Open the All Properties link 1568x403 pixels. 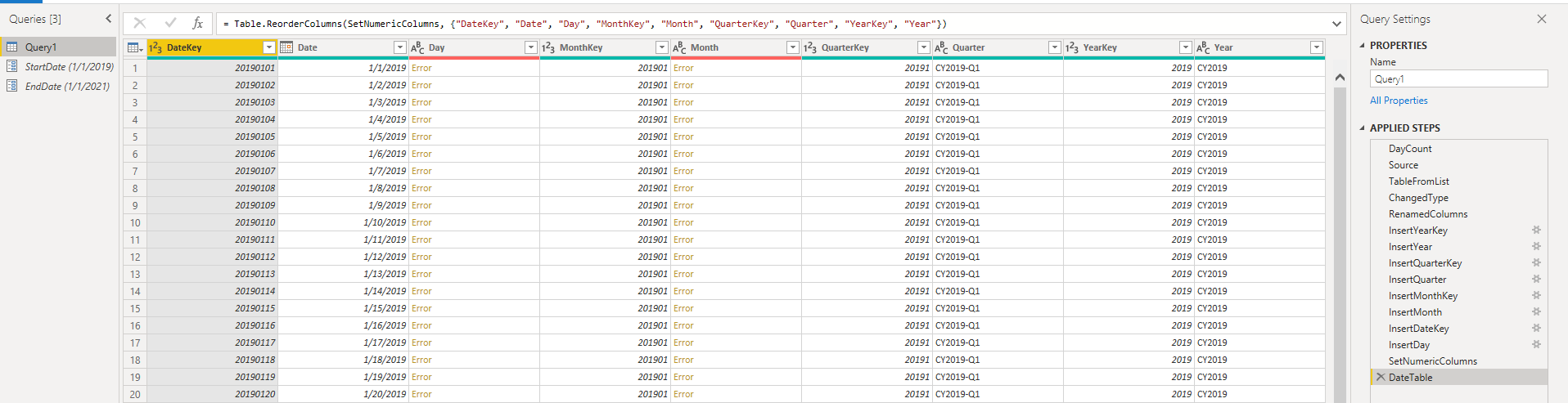[1399, 101]
